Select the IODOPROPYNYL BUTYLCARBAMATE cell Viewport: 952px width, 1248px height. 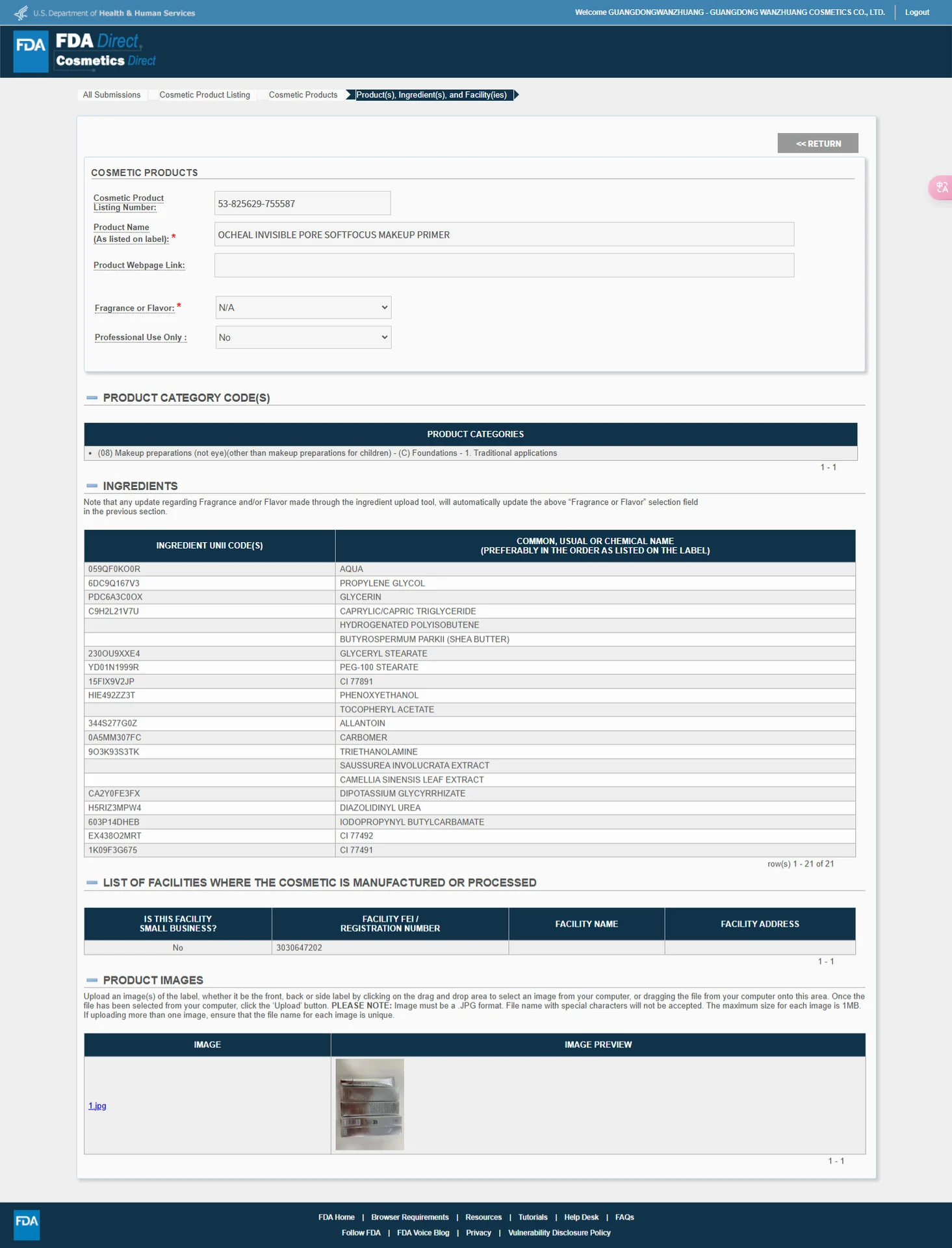tap(595, 822)
